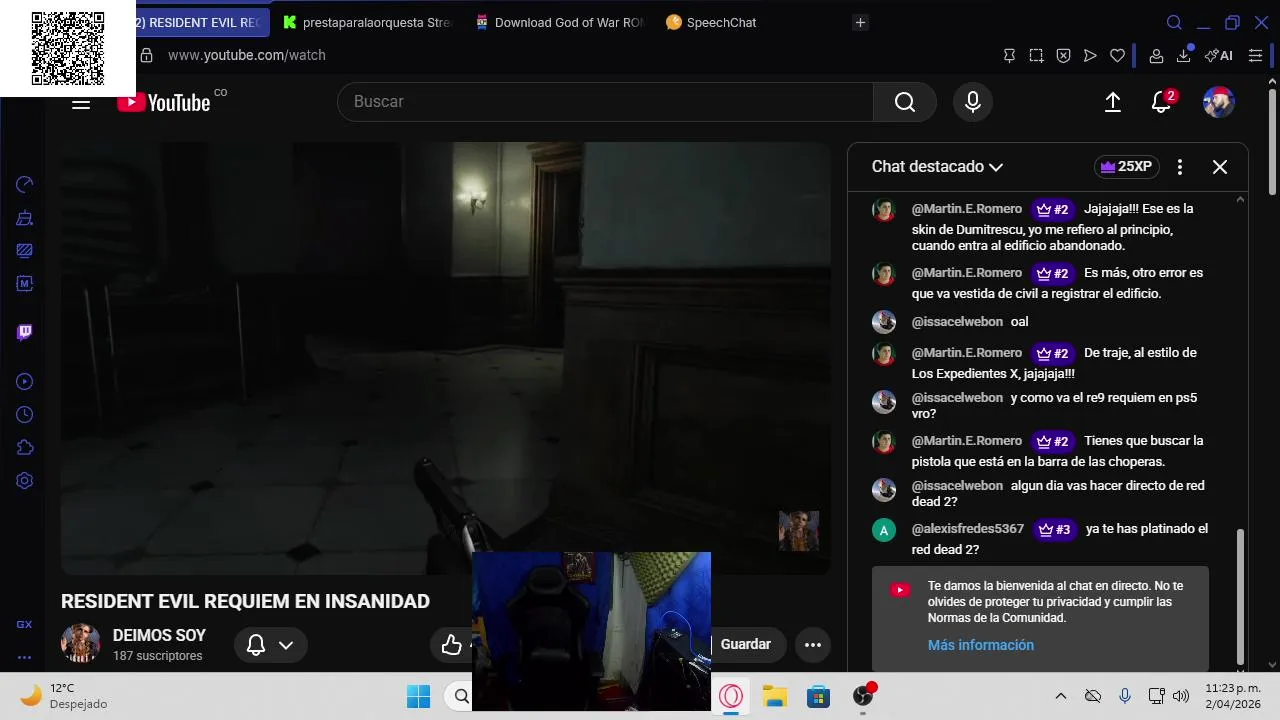Open the ad blocker shield icon

click(x=1063, y=56)
